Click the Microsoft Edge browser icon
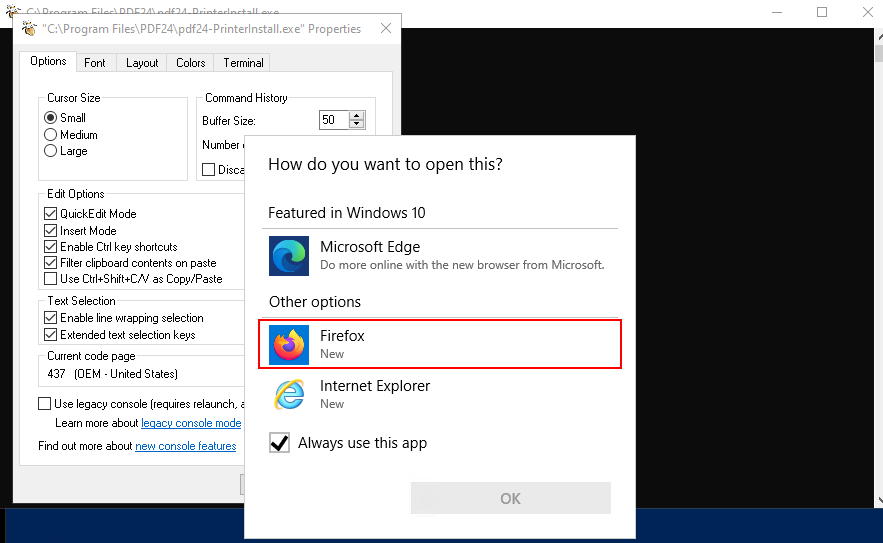The height and width of the screenshot is (543, 883). [x=289, y=256]
